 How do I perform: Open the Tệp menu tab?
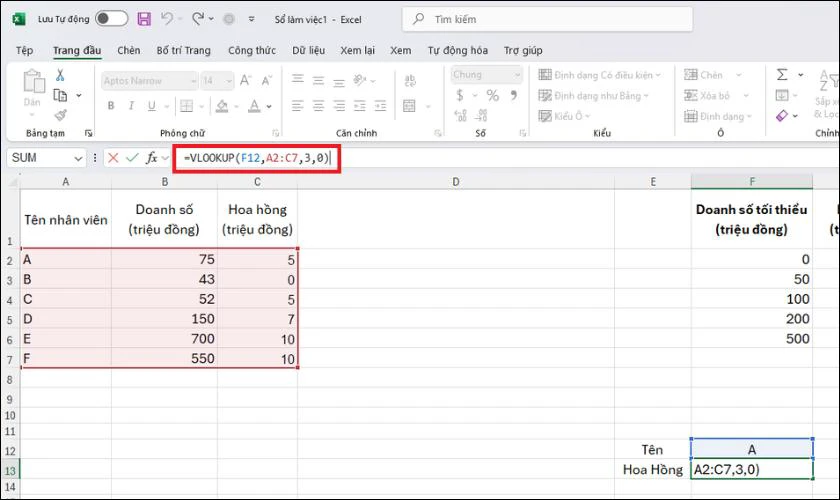25,50
